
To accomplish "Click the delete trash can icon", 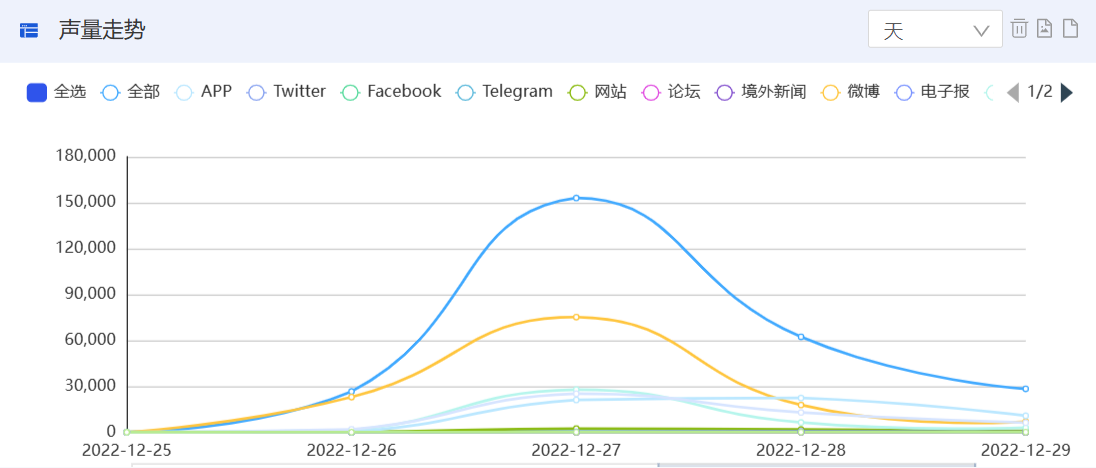I will 1020,29.
